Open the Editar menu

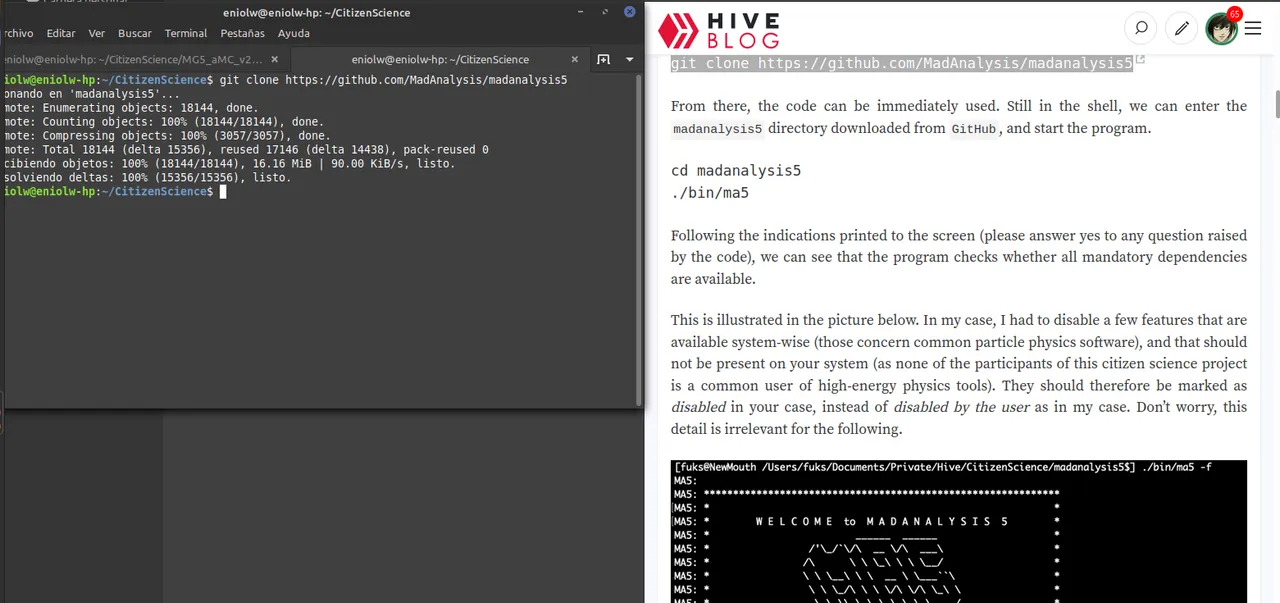point(61,33)
